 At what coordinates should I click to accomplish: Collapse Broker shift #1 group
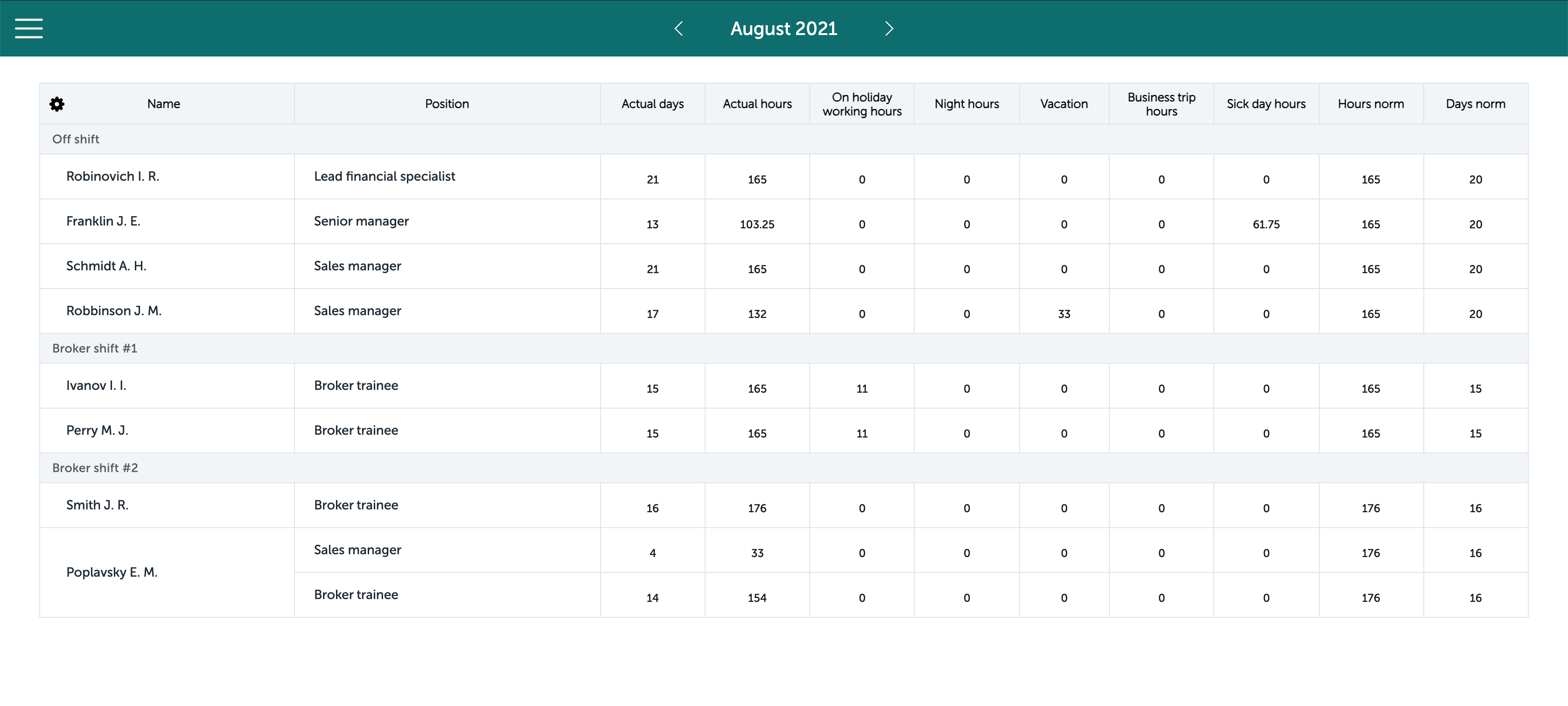point(94,348)
